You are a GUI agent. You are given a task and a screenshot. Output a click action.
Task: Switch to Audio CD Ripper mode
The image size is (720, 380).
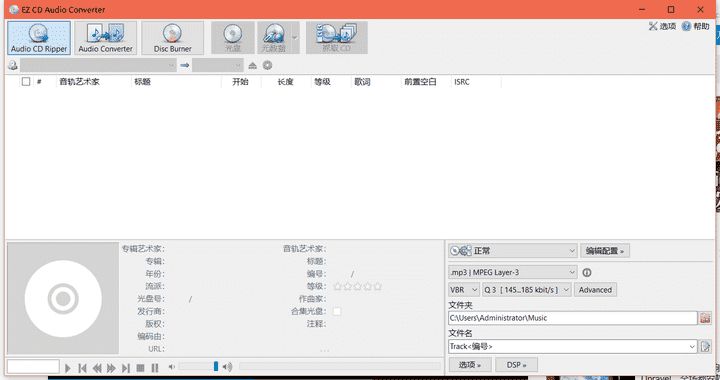point(39,38)
